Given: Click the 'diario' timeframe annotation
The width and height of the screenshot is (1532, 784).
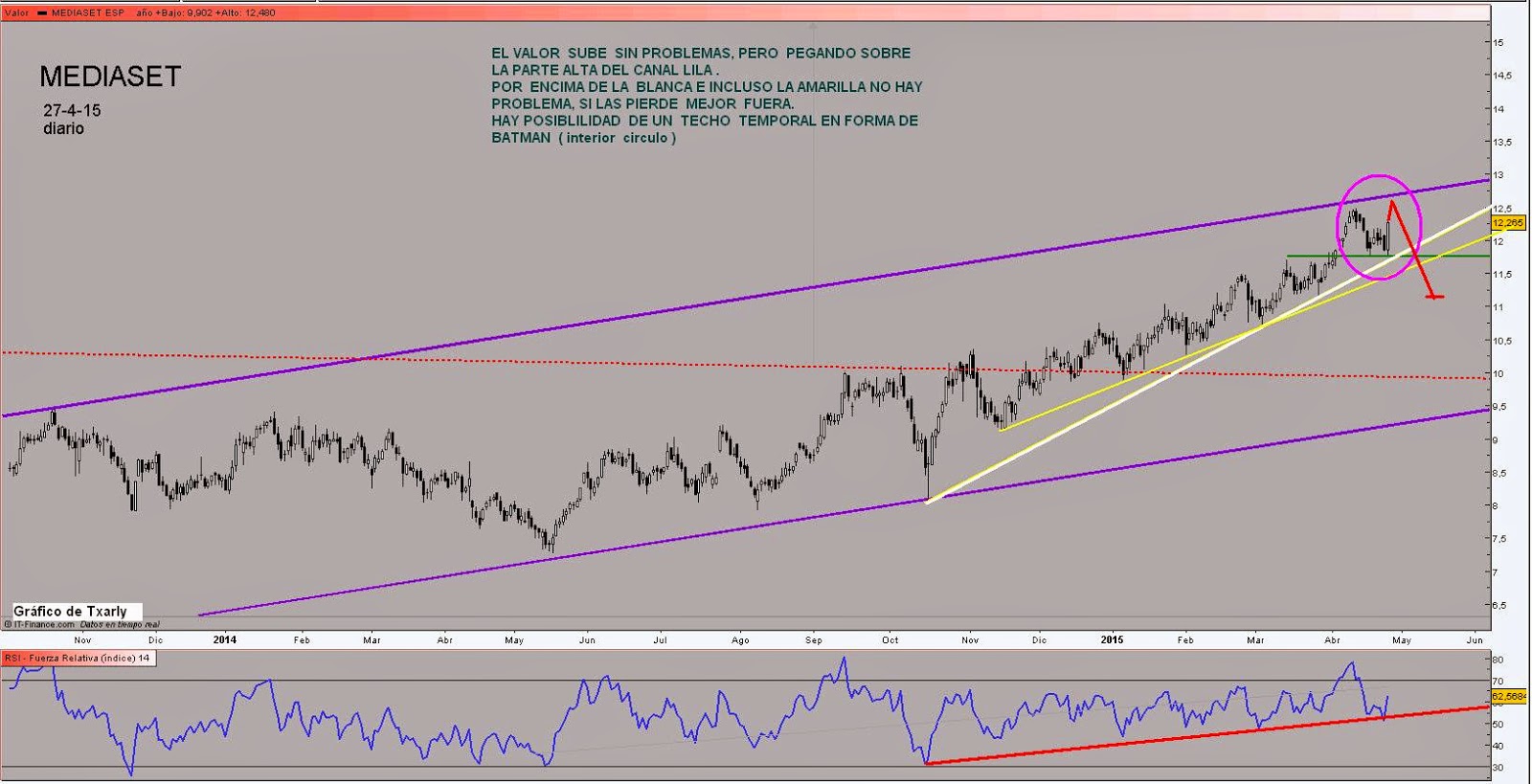Looking at the screenshot, I should point(63,128).
